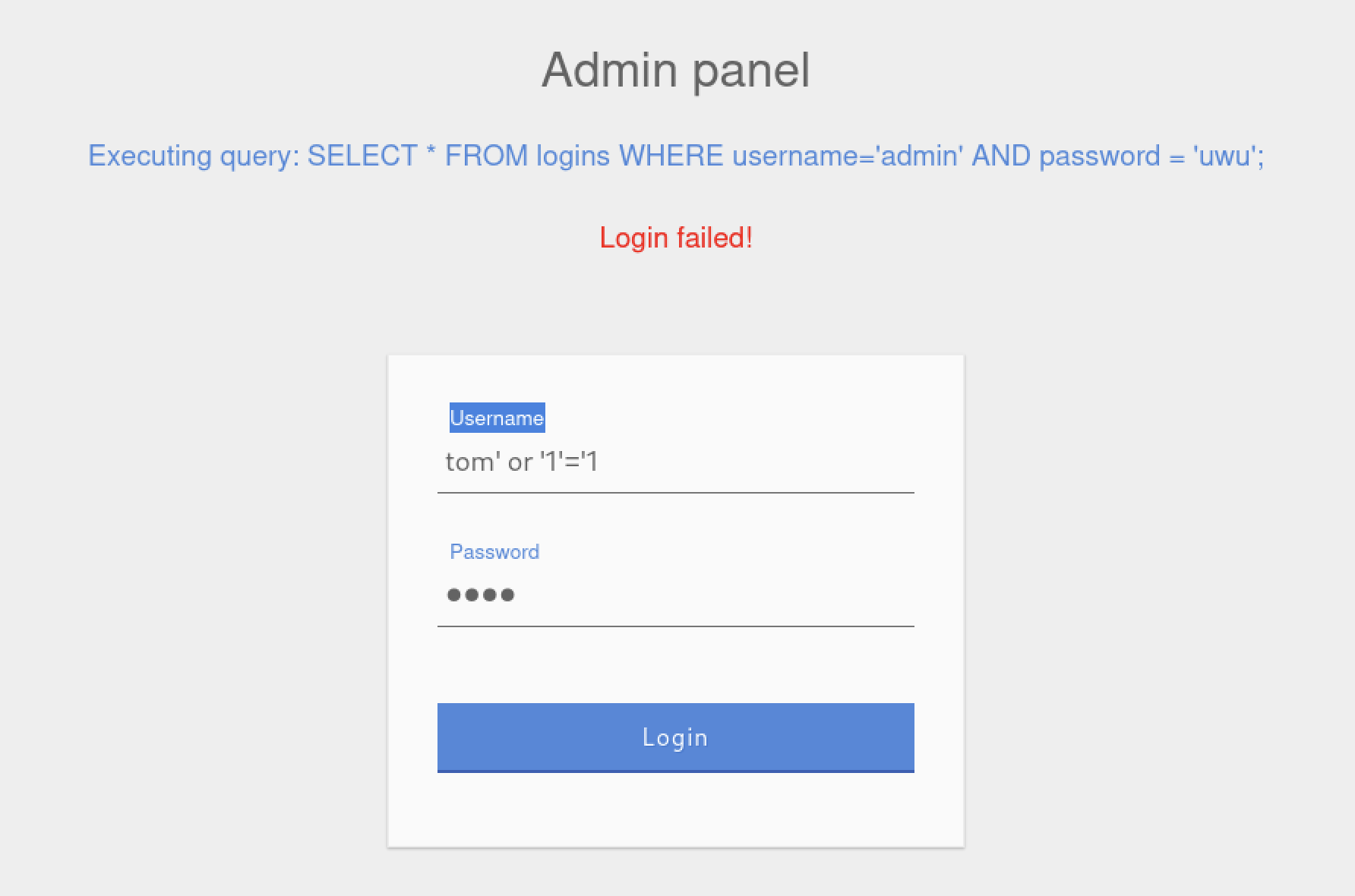Click the Password field label
The image size is (1355, 896).
494,552
